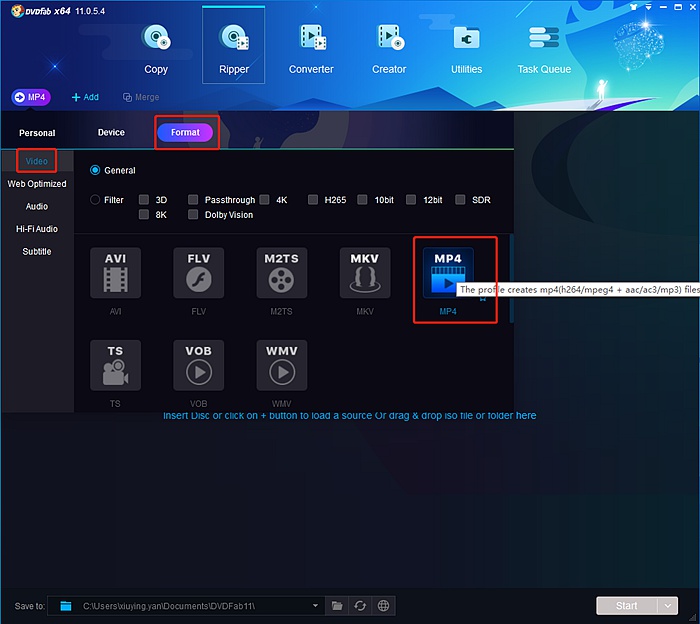Select the Audio category
The width and height of the screenshot is (700, 624).
(37, 206)
